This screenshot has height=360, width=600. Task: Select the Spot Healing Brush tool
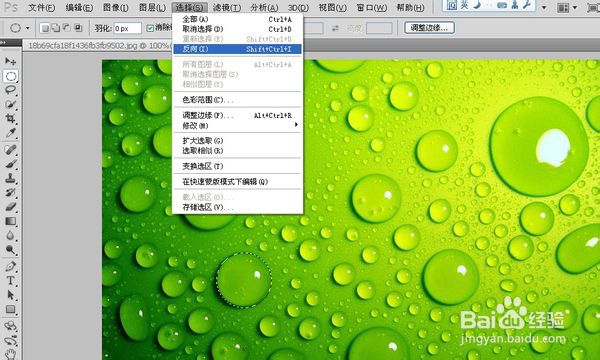coord(10,150)
